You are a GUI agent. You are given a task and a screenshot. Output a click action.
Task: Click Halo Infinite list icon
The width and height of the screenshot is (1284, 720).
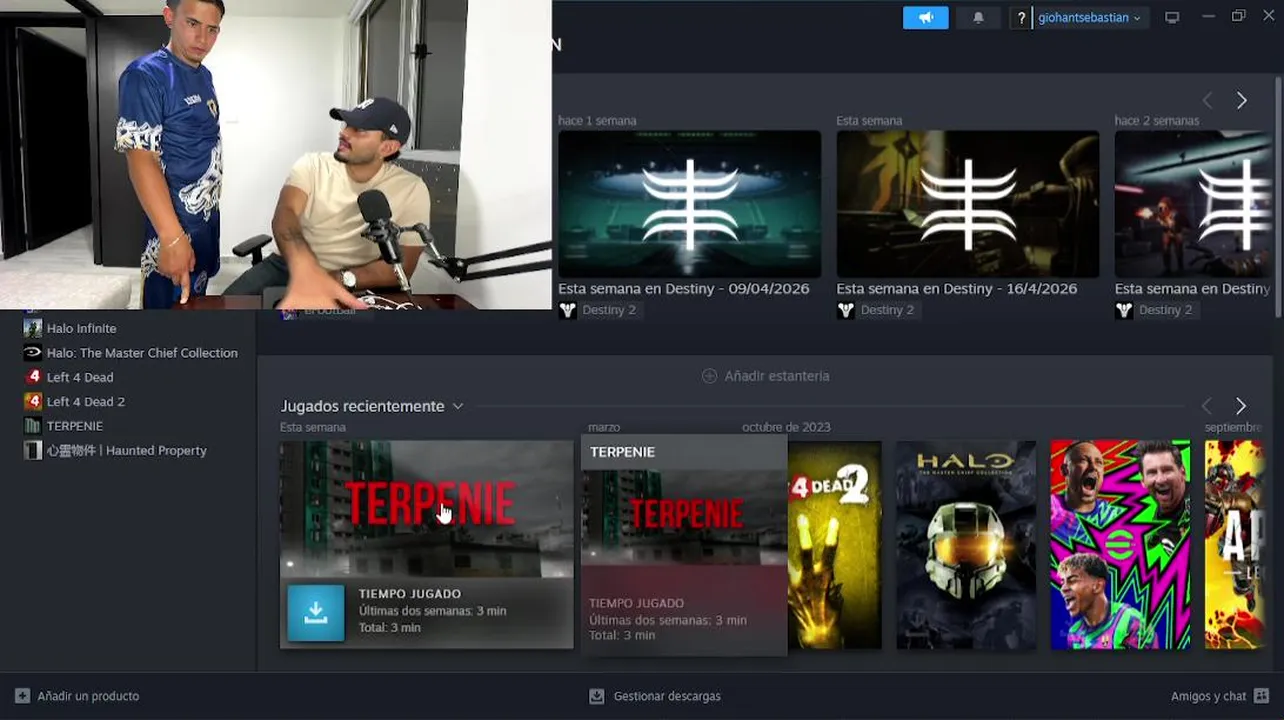pyautogui.click(x=33, y=328)
